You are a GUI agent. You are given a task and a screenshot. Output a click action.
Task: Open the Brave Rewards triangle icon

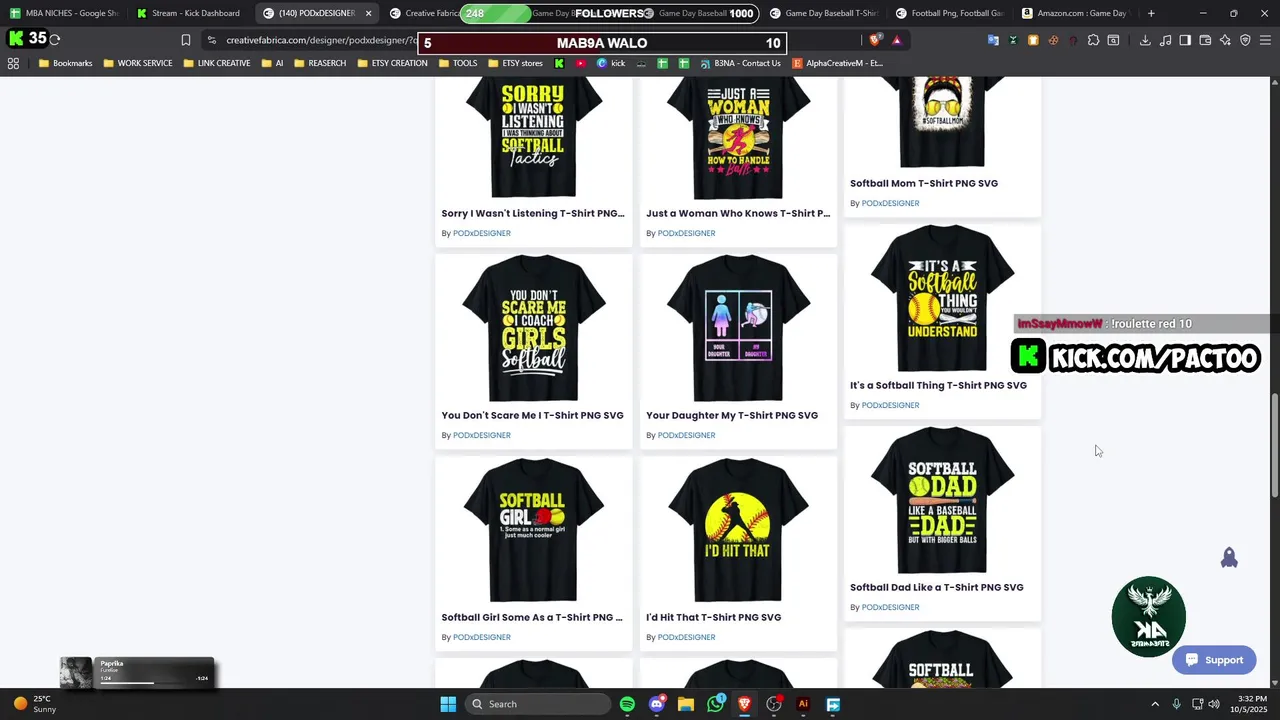click(896, 40)
